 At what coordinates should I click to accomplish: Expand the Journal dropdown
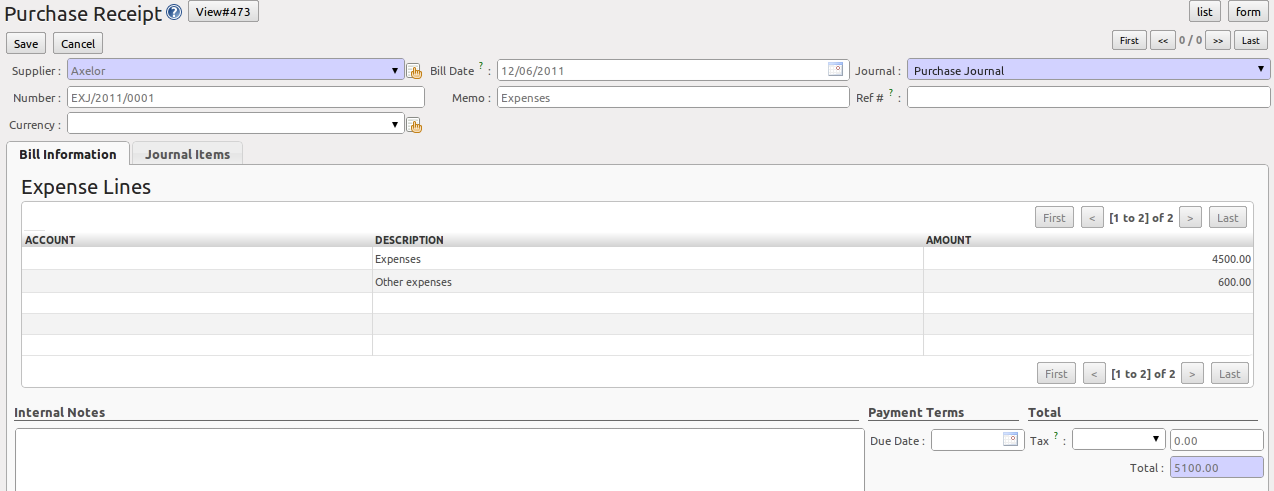(x=1261, y=70)
